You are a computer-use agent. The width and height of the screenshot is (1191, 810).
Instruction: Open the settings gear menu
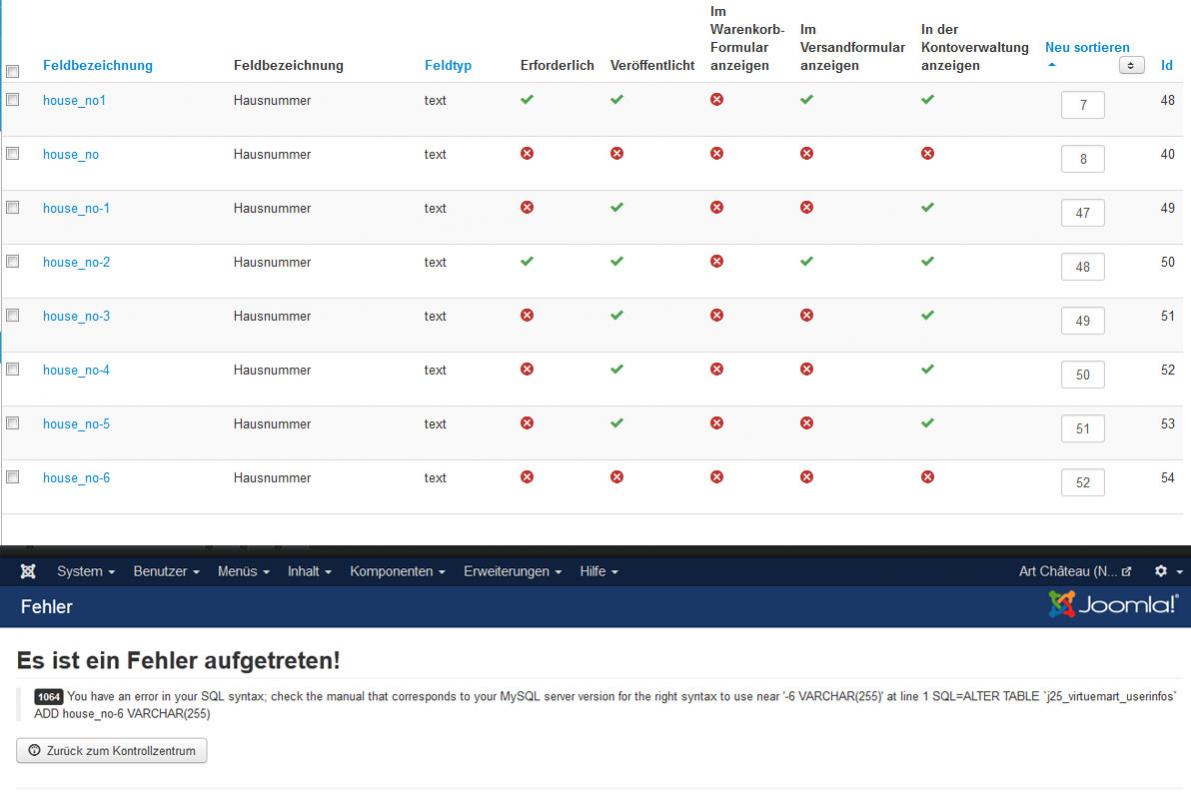tap(1166, 572)
